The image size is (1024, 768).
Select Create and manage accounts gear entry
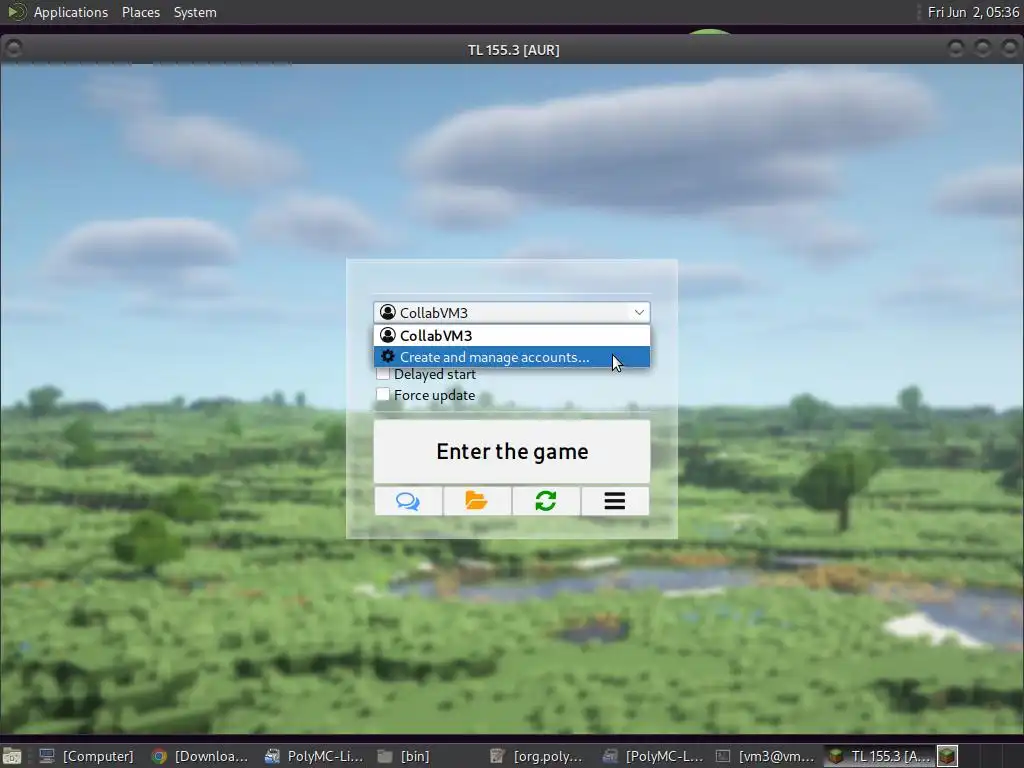(512, 357)
